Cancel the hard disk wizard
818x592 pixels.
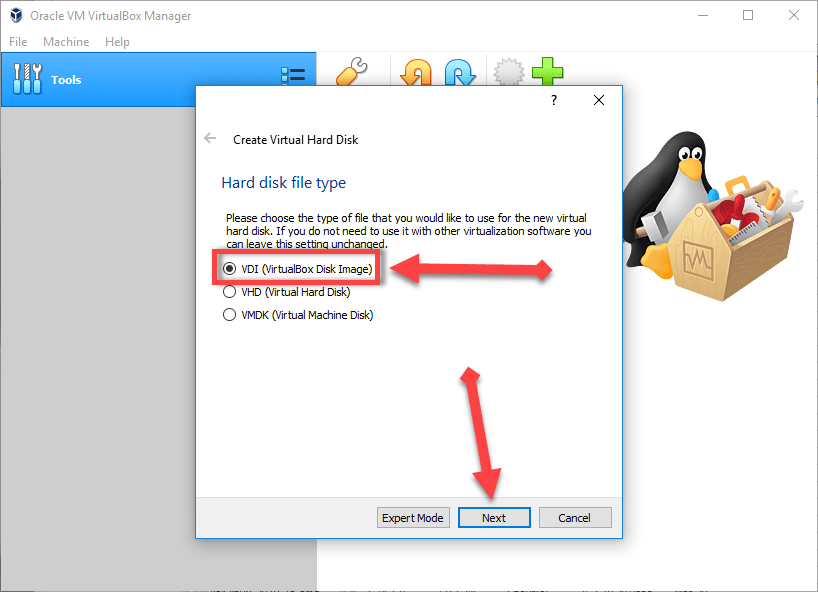point(575,518)
